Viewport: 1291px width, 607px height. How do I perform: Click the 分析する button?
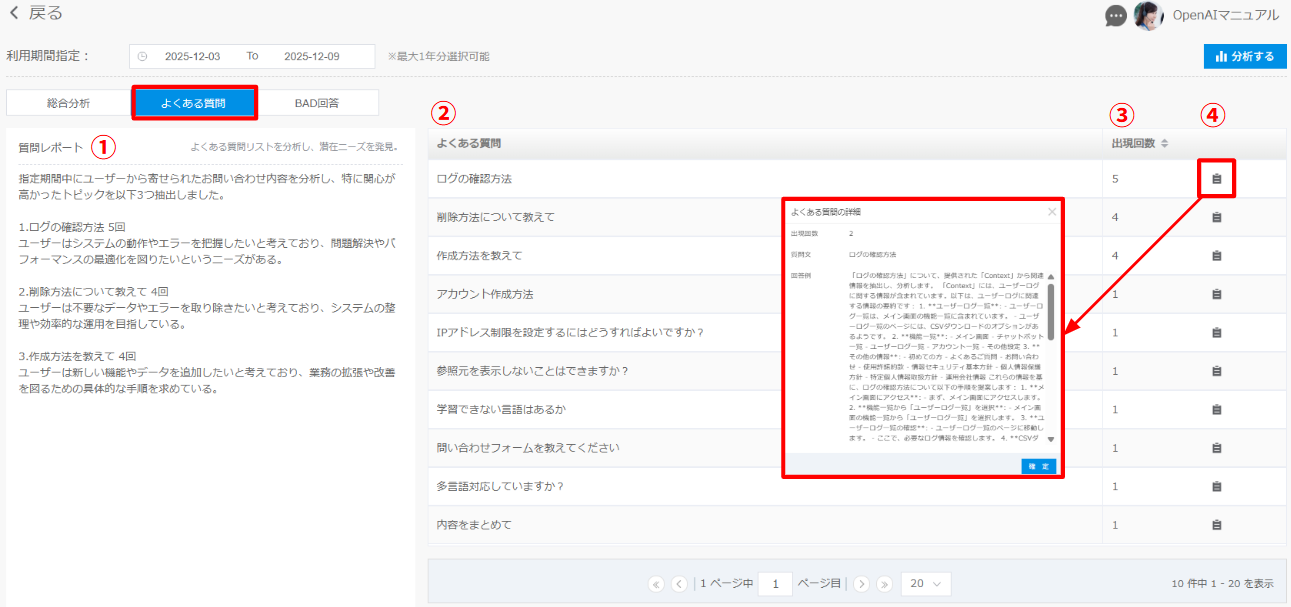tap(1244, 56)
